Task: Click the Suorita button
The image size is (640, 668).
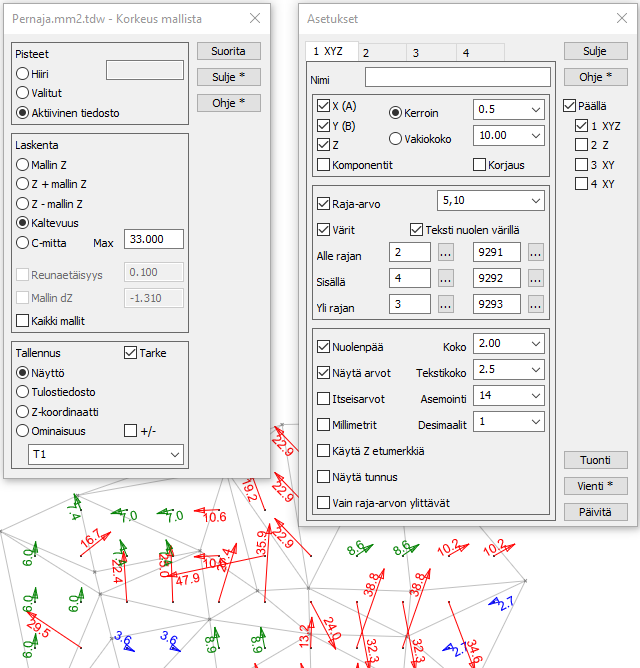Action: pyautogui.click(x=229, y=51)
